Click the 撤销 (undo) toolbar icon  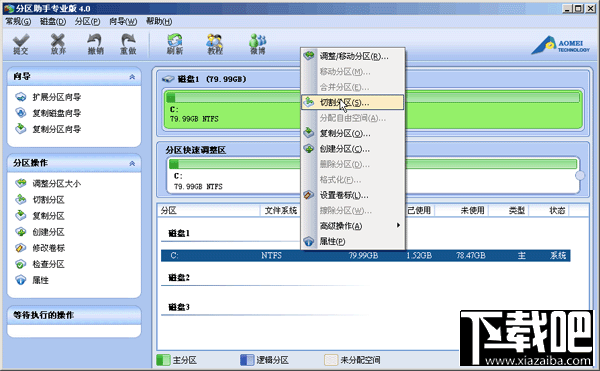[95, 44]
